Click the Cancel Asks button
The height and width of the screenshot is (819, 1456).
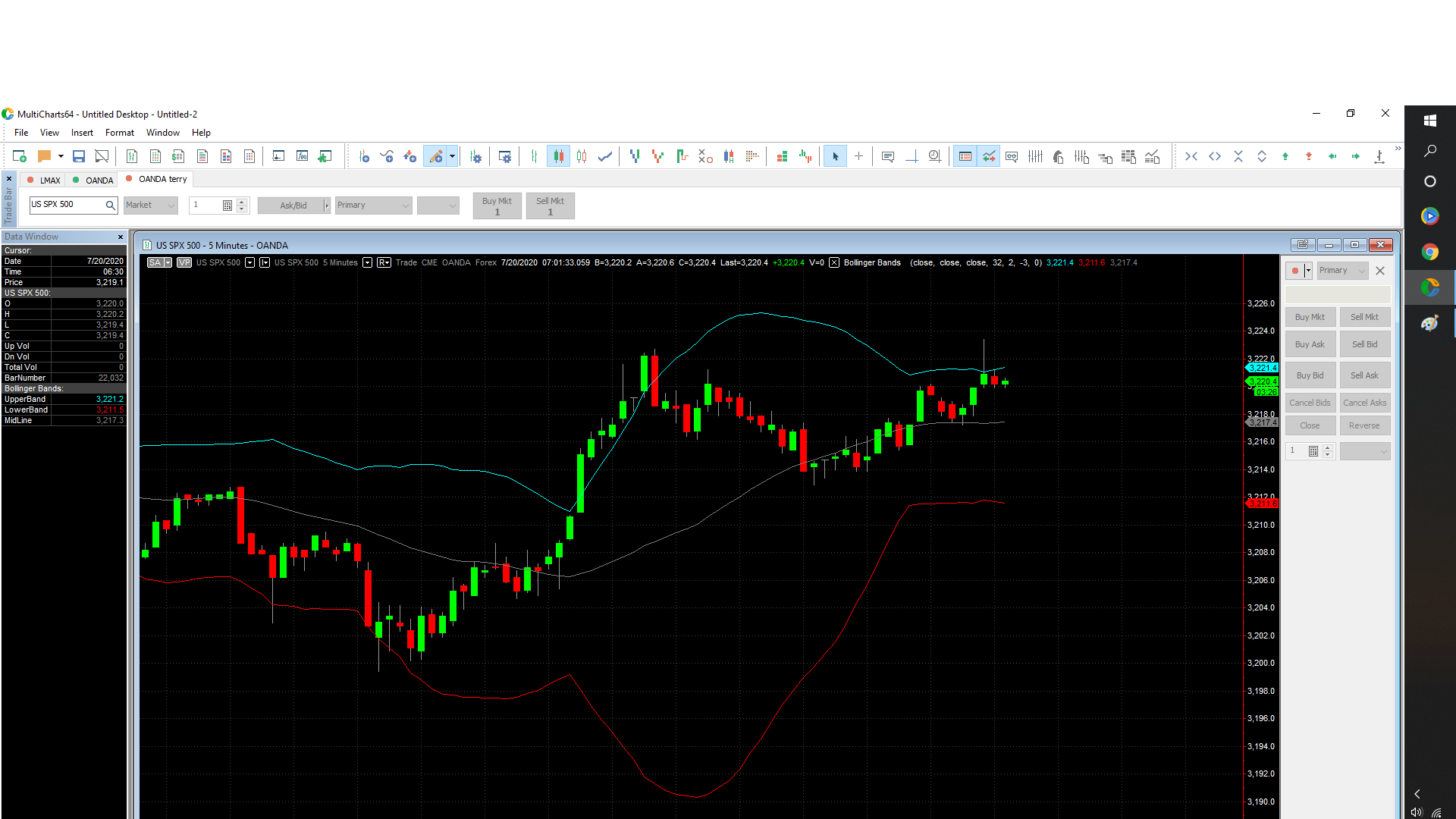tap(1364, 403)
